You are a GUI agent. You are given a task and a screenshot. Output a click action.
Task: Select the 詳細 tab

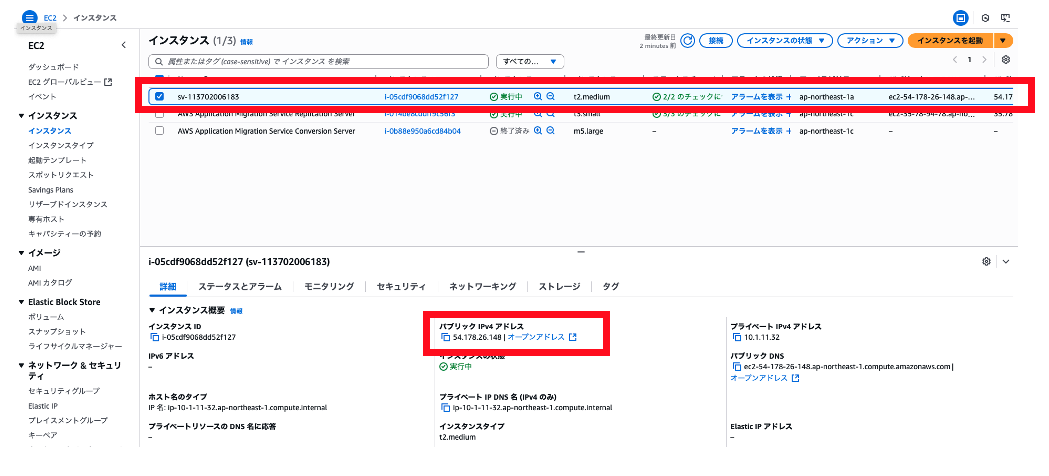(x=168, y=286)
